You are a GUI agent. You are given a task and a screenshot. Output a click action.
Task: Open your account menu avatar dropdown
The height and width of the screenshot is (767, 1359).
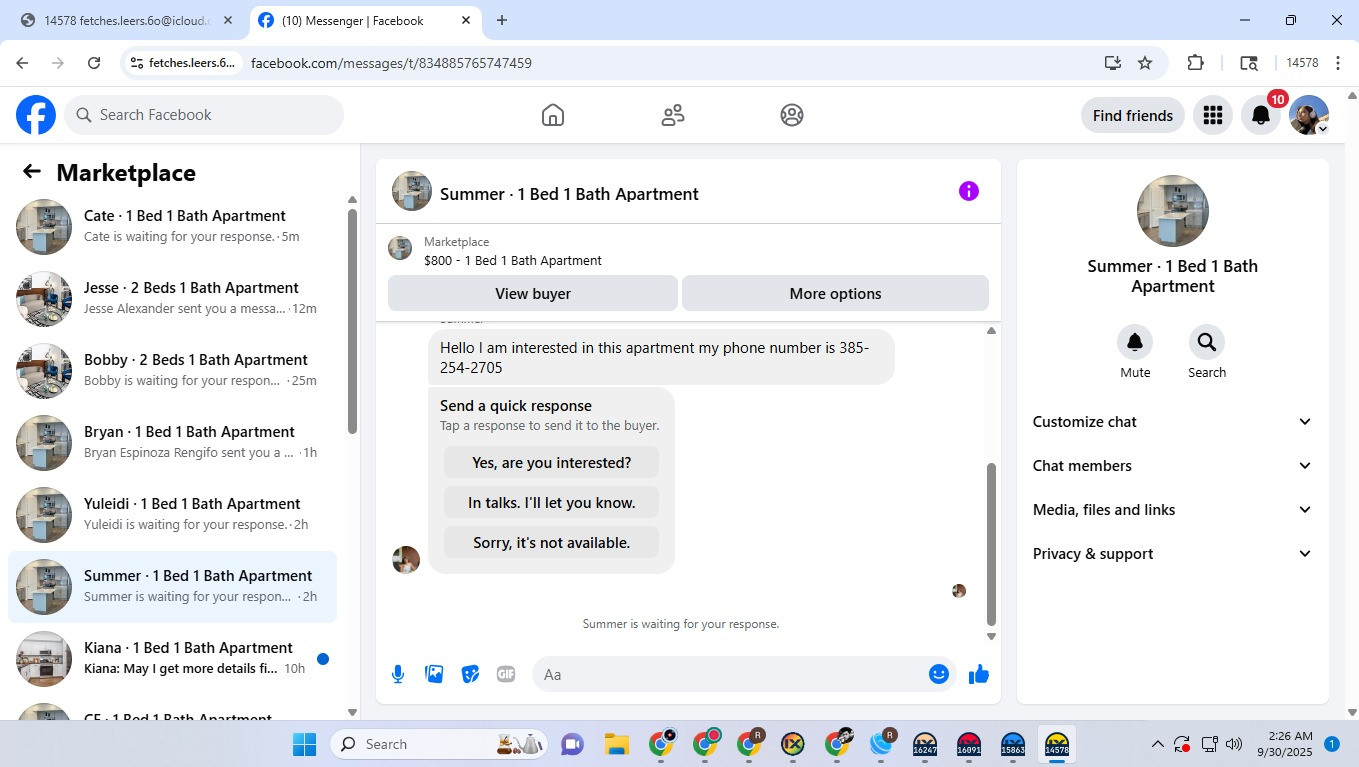click(1309, 115)
